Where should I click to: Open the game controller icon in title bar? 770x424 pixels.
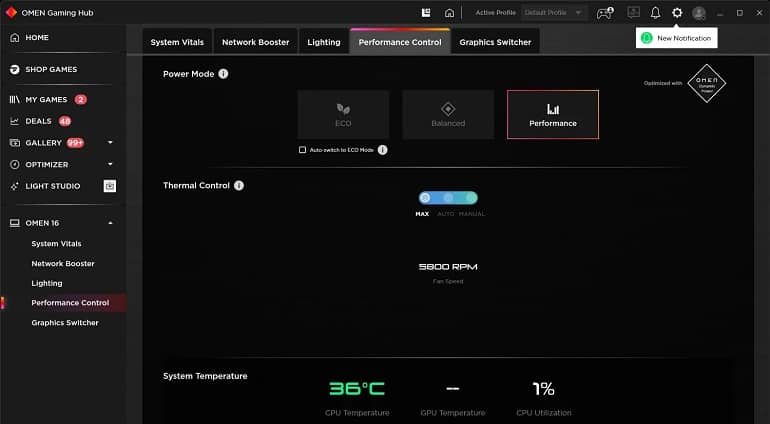pos(605,13)
